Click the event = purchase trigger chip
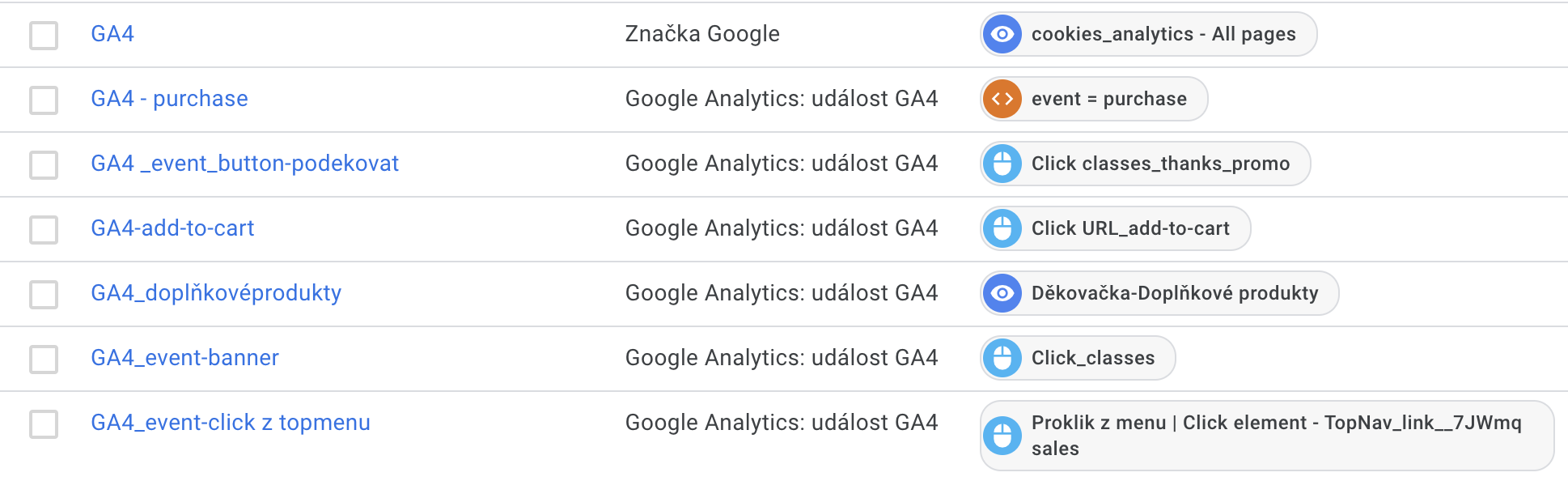The width and height of the screenshot is (1568, 481). tap(1094, 99)
